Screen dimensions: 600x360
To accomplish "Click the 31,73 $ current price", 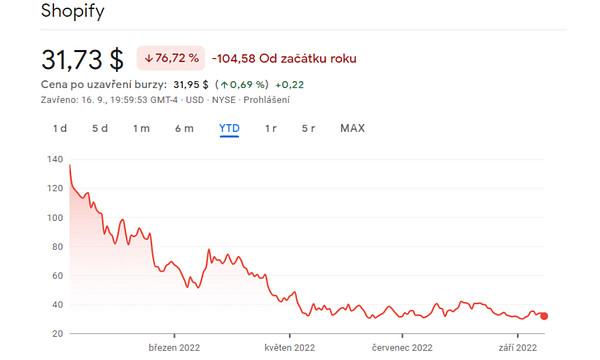I will click(82, 60).
